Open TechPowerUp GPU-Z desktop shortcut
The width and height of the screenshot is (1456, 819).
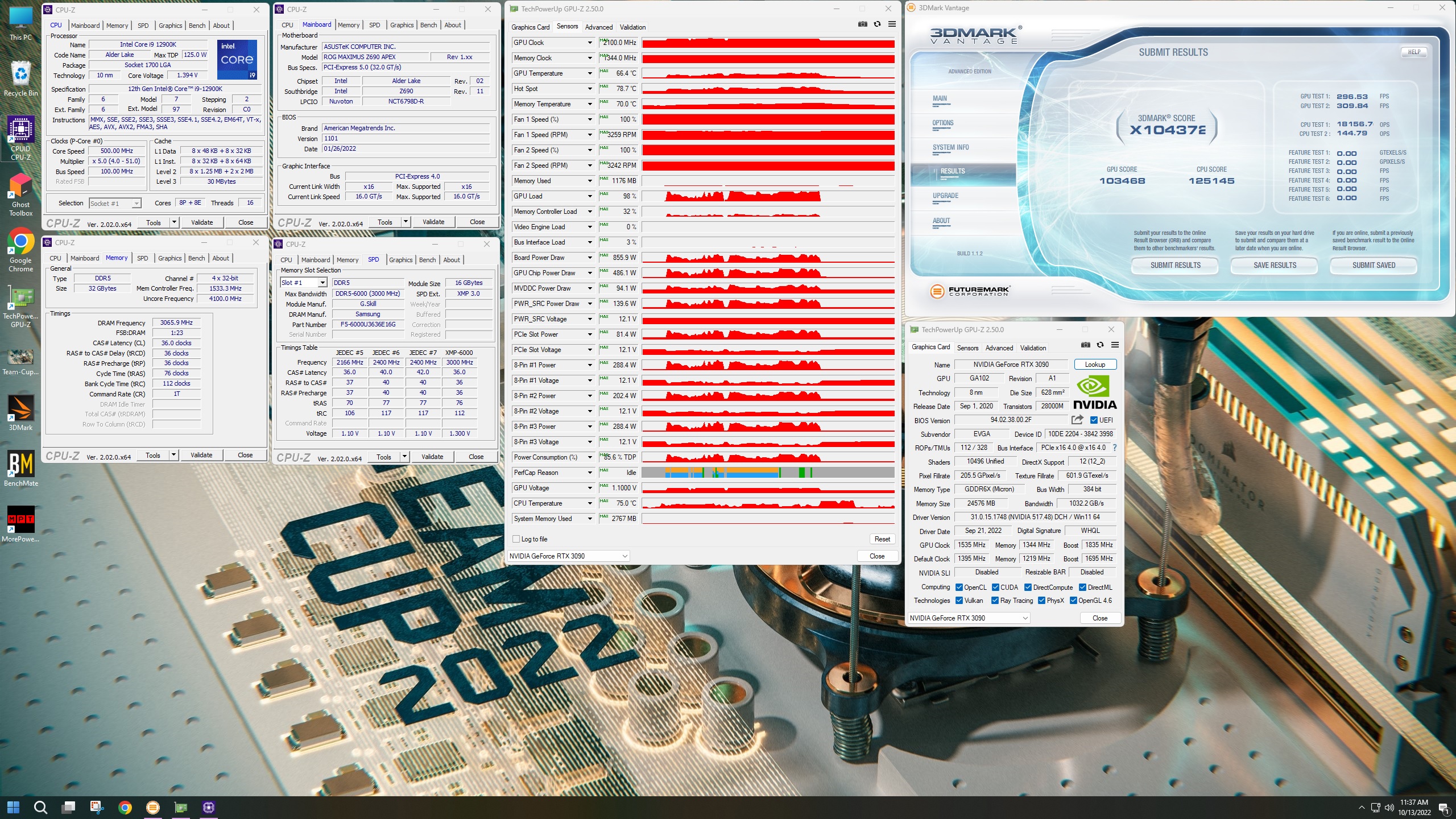click(20, 307)
